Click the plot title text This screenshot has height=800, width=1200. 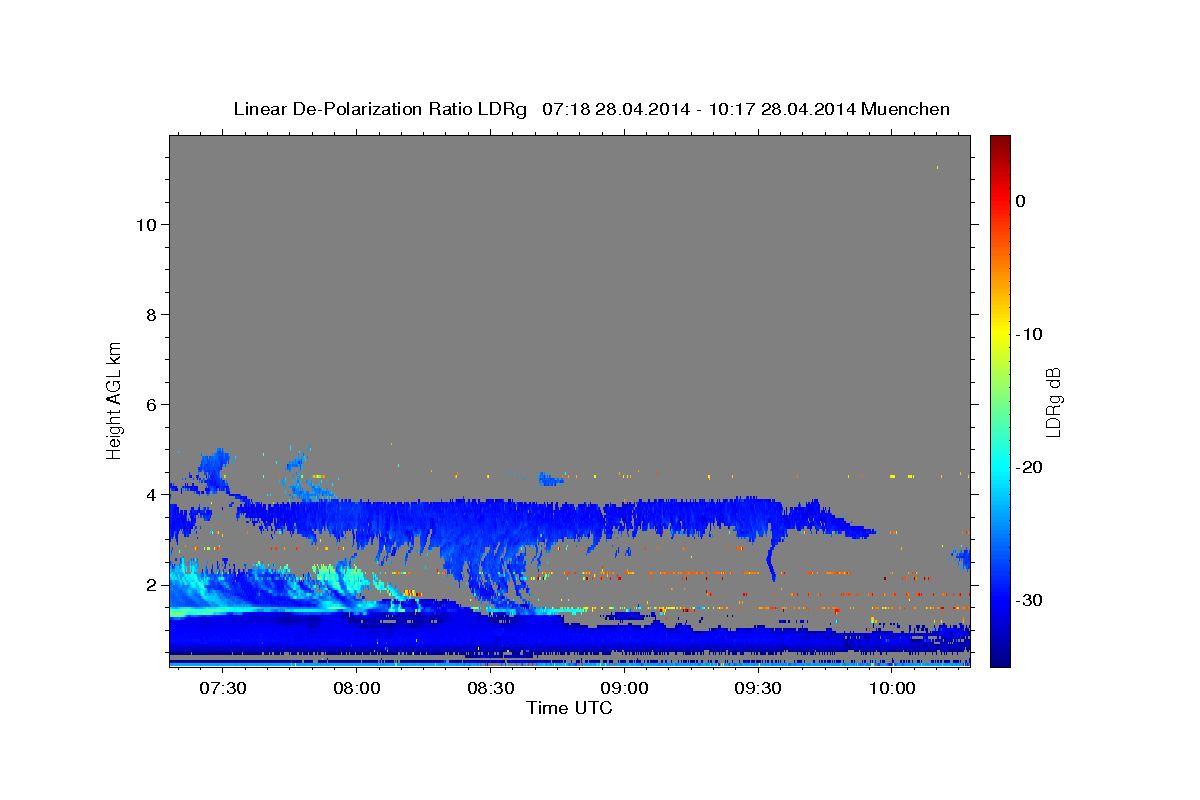pos(591,109)
